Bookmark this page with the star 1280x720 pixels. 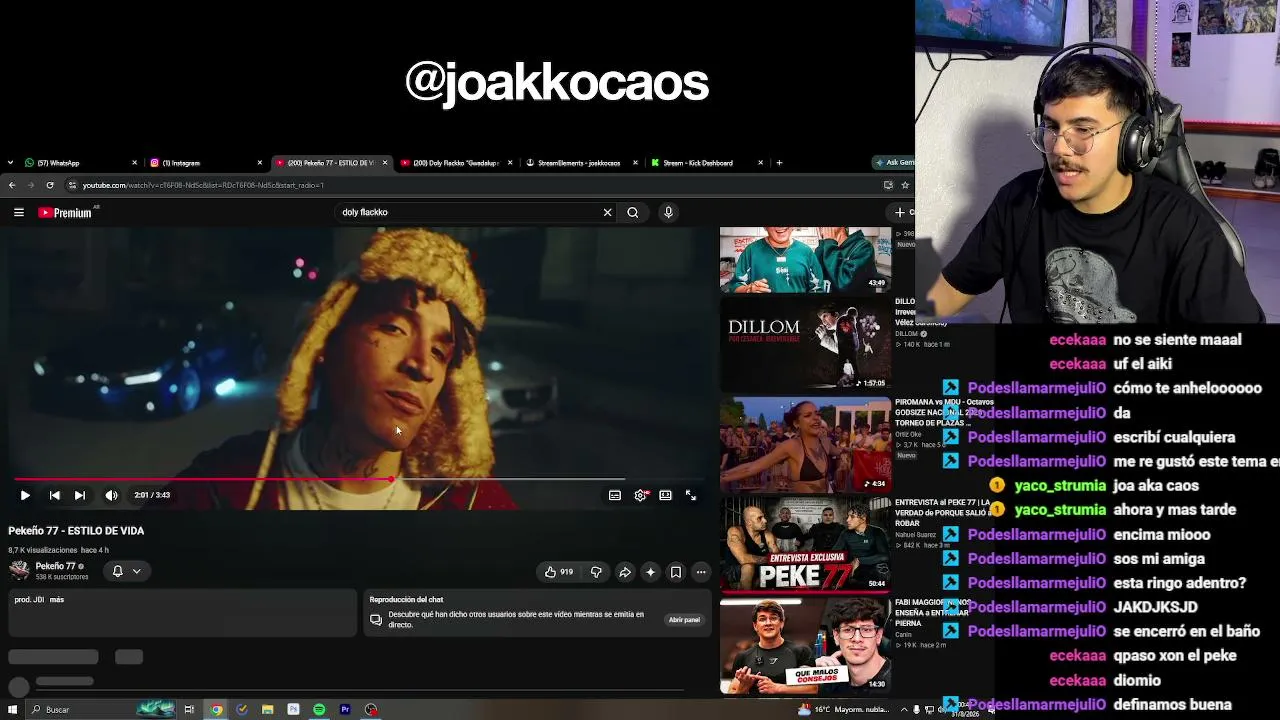coord(905,185)
